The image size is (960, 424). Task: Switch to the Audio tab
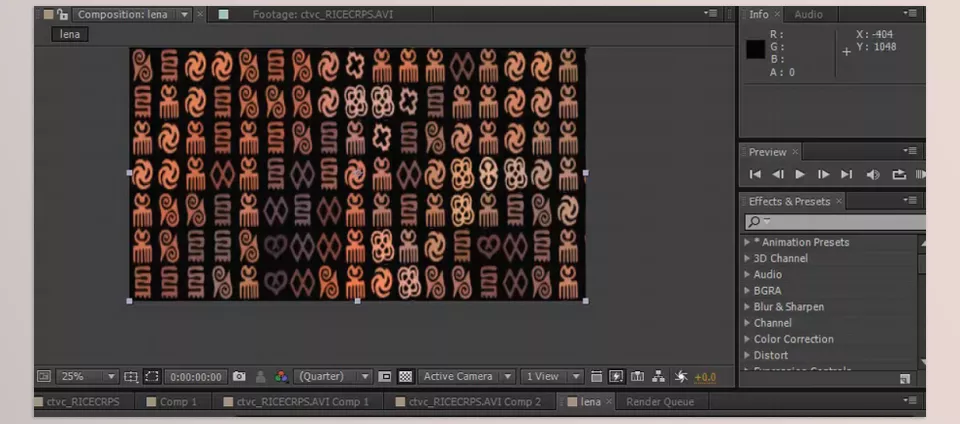(x=808, y=15)
